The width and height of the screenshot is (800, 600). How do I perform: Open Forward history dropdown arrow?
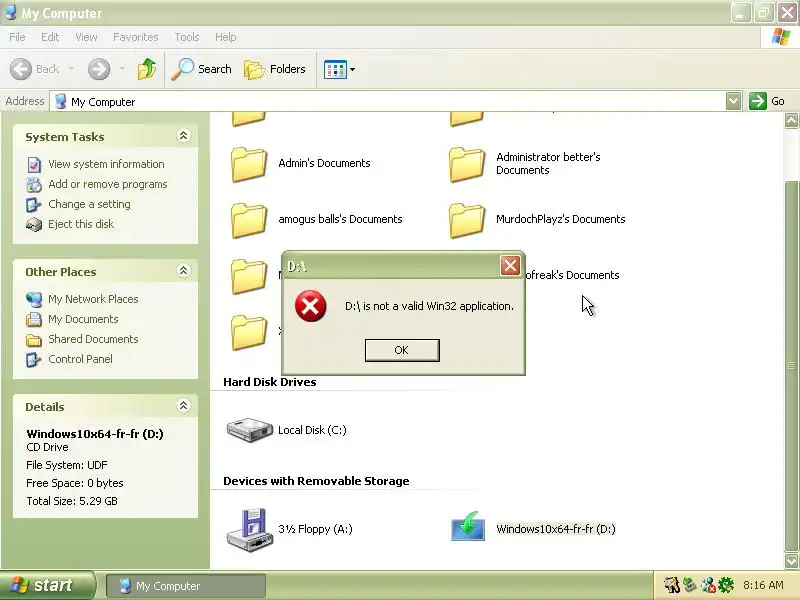(x=122, y=69)
